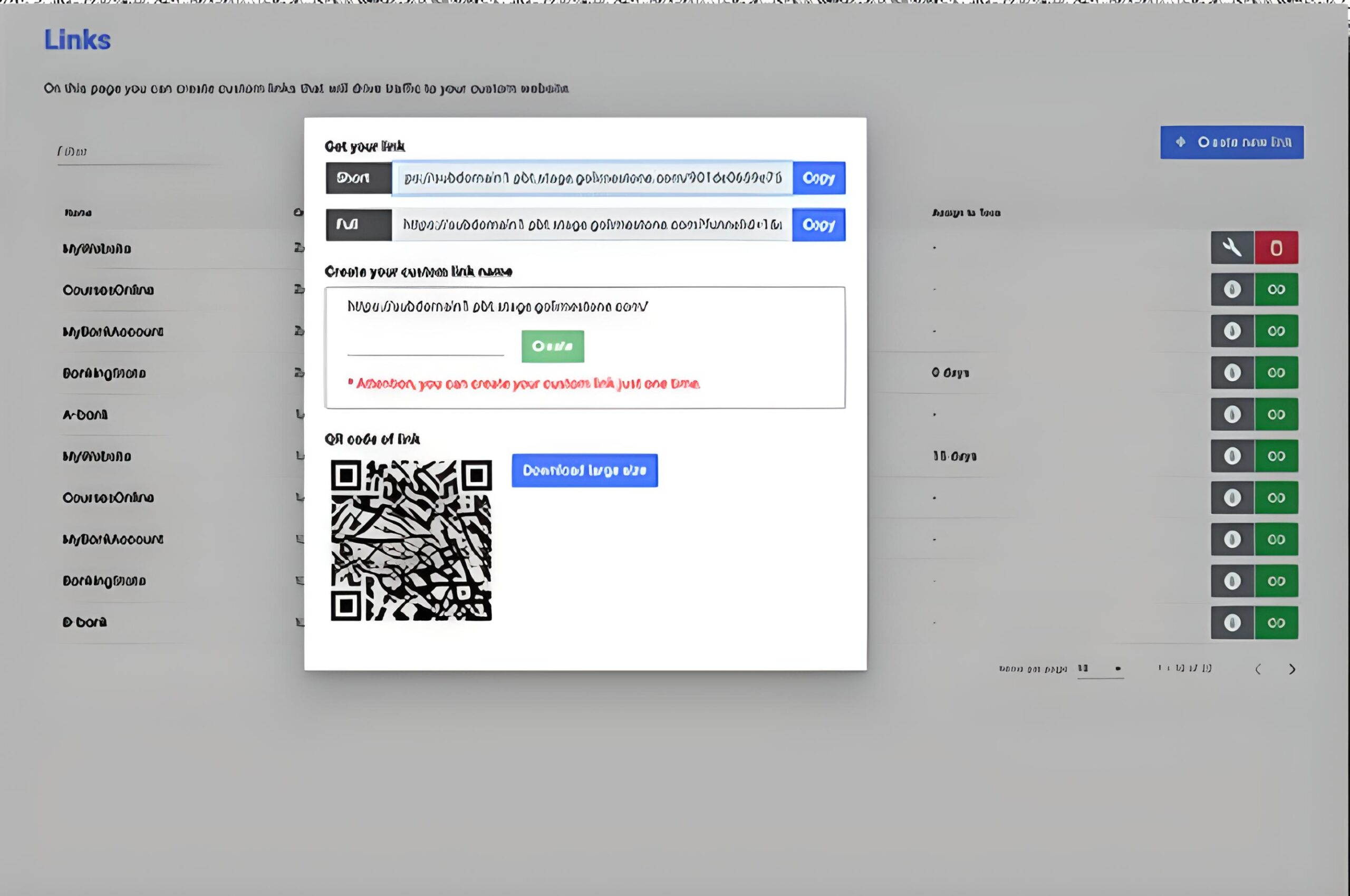
Task: Click the green Create button for the custom link
Action: (553, 346)
